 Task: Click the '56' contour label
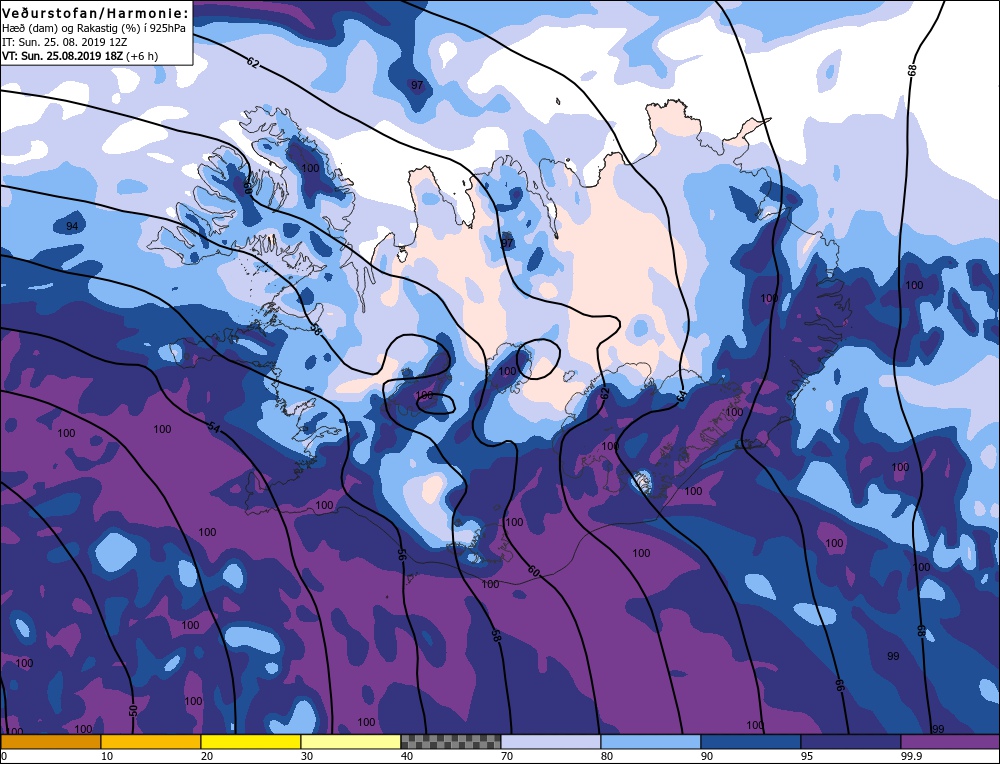402,554
